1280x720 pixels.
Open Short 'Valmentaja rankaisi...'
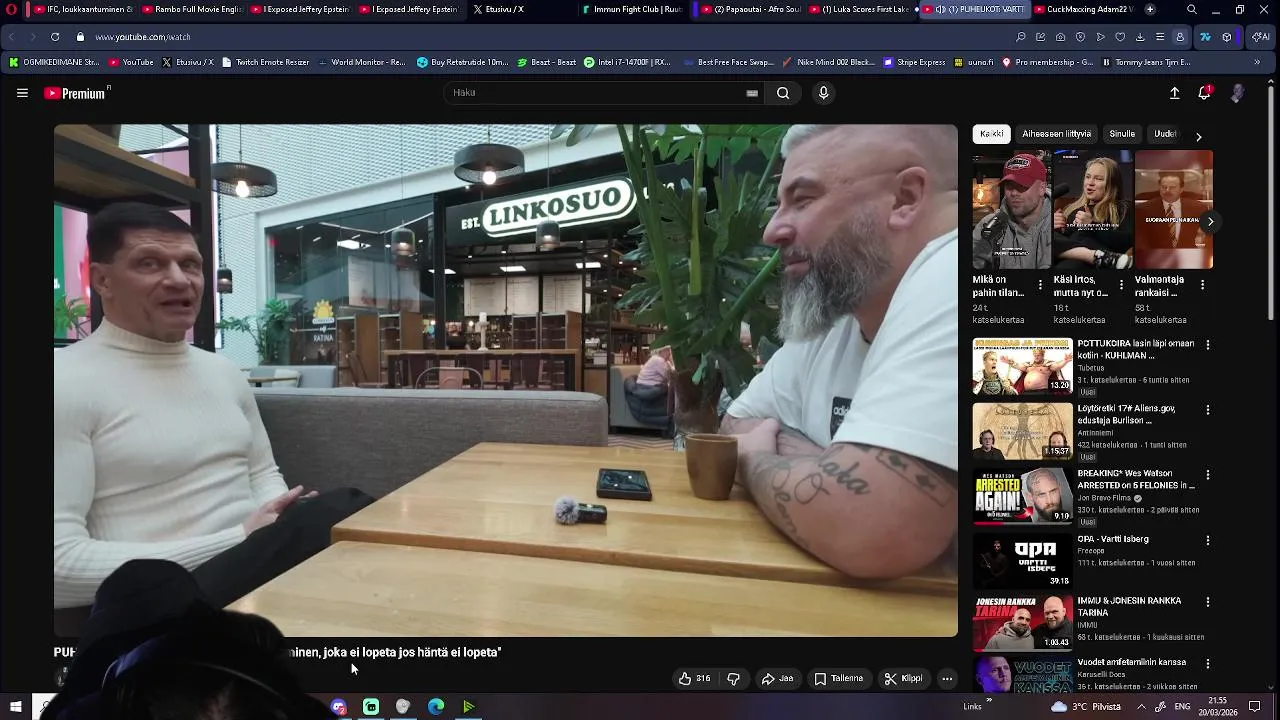[1174, 210]
